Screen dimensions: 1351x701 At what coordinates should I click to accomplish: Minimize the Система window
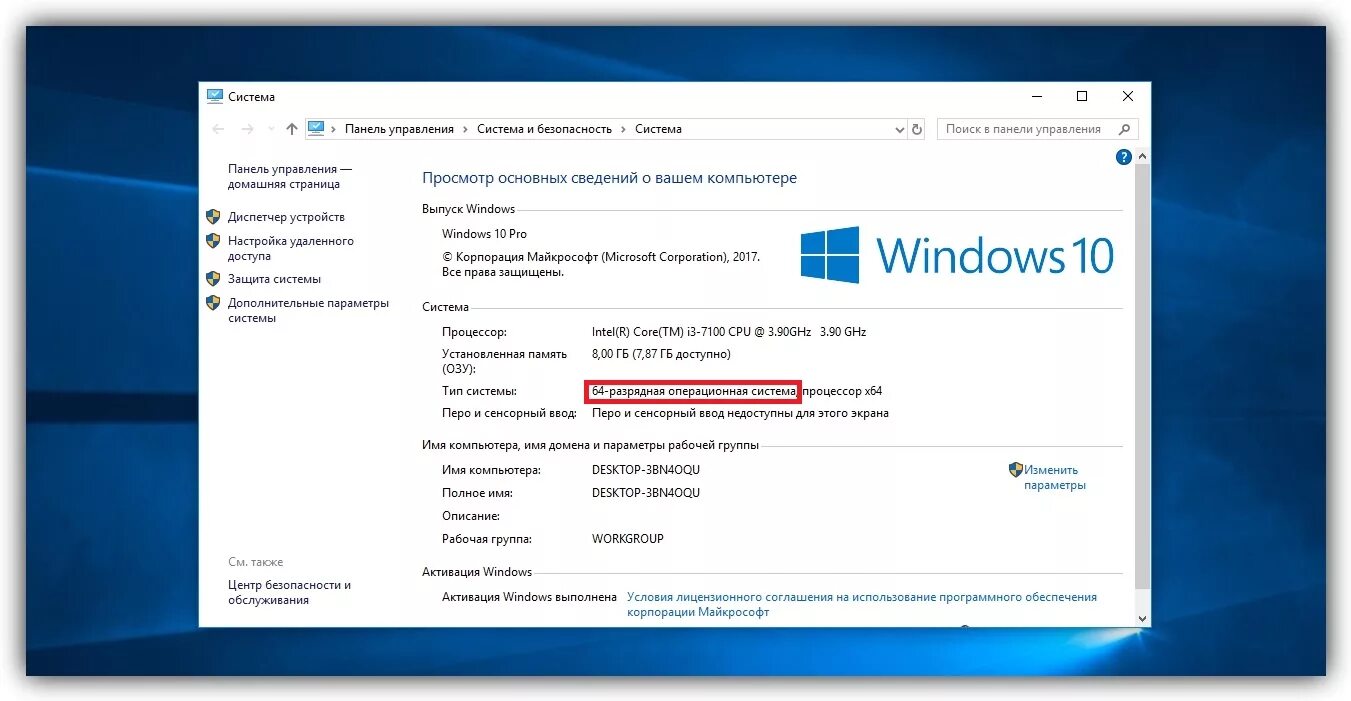click(x=1036, y=96)
